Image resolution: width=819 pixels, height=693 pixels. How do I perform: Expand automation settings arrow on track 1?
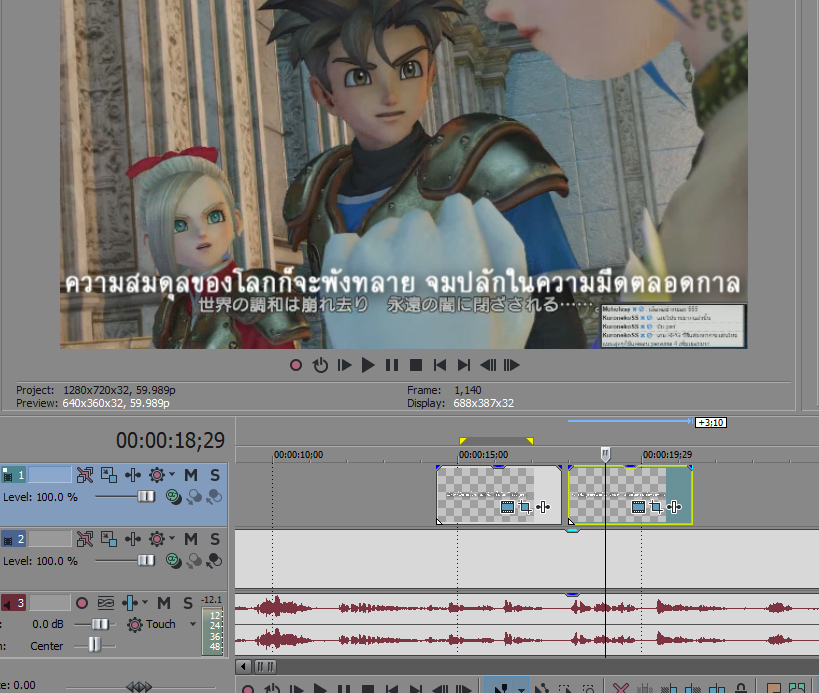click(172, 474)
